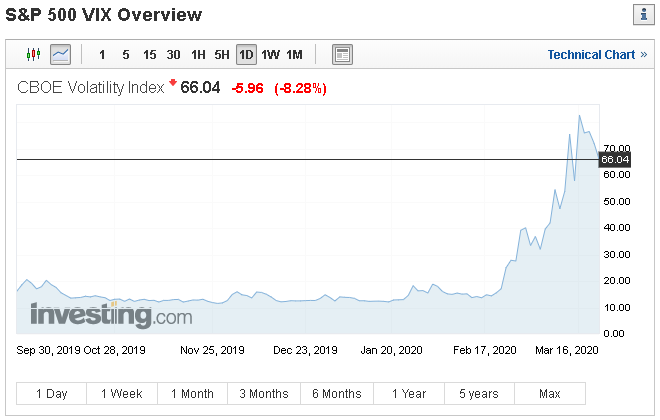This screenshot has height=420, width=660.
Task: Click the (-8.28%) percent change
Action: click(300, 88)
